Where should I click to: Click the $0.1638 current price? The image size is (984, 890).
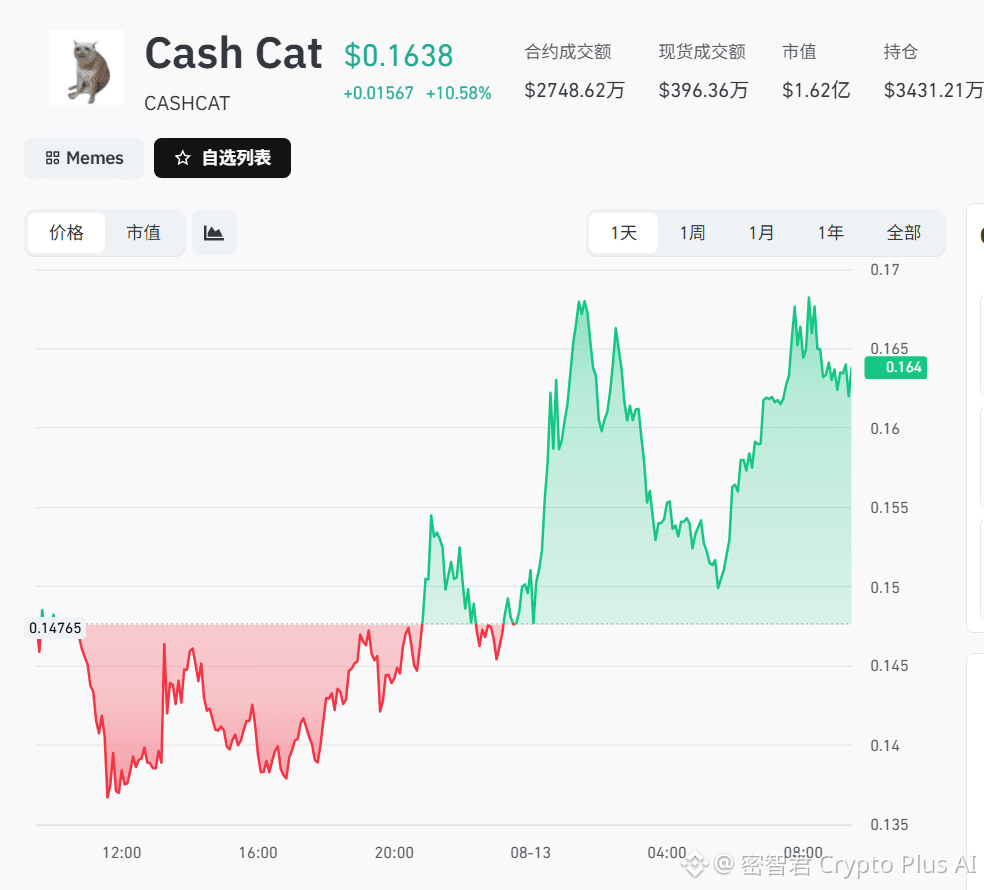pyautogui.click(x=398, y=56)
